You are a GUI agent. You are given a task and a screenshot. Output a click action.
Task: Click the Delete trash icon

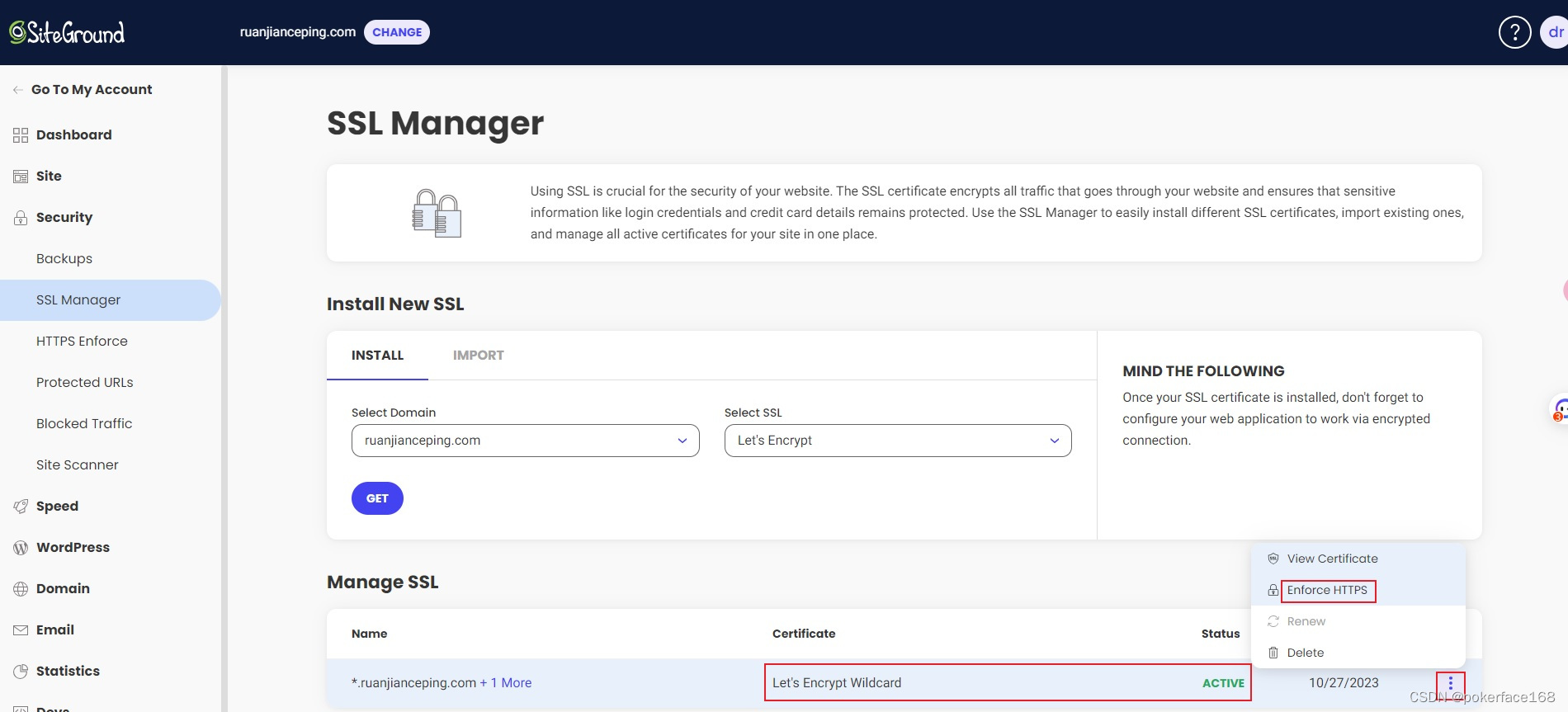[x=1273, y=653]
